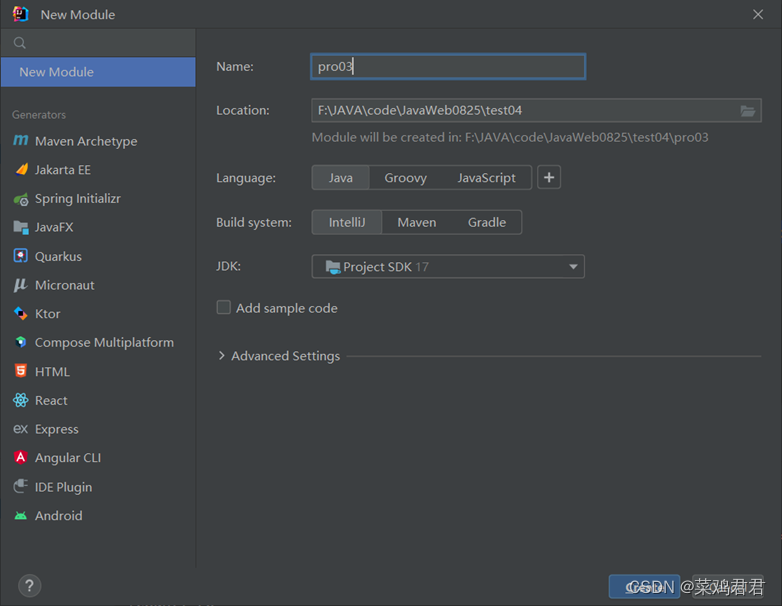The height and width of the screenshot is (606, 782).
Task: Click the Angular CLI icon
Action: 20,457
